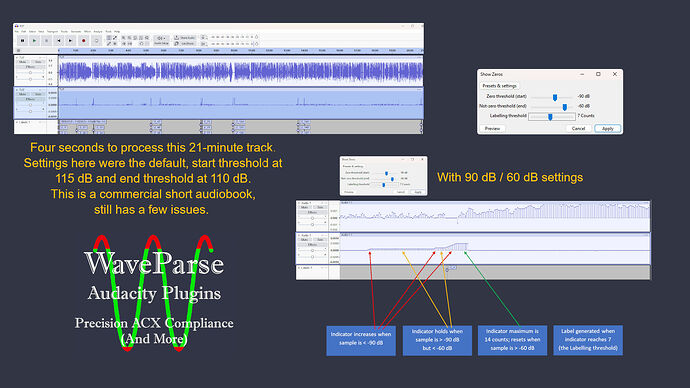This screenshot has height=388, width=690.
Task: Click the label marker in lower window's label track
Action: tap(452, 268)
